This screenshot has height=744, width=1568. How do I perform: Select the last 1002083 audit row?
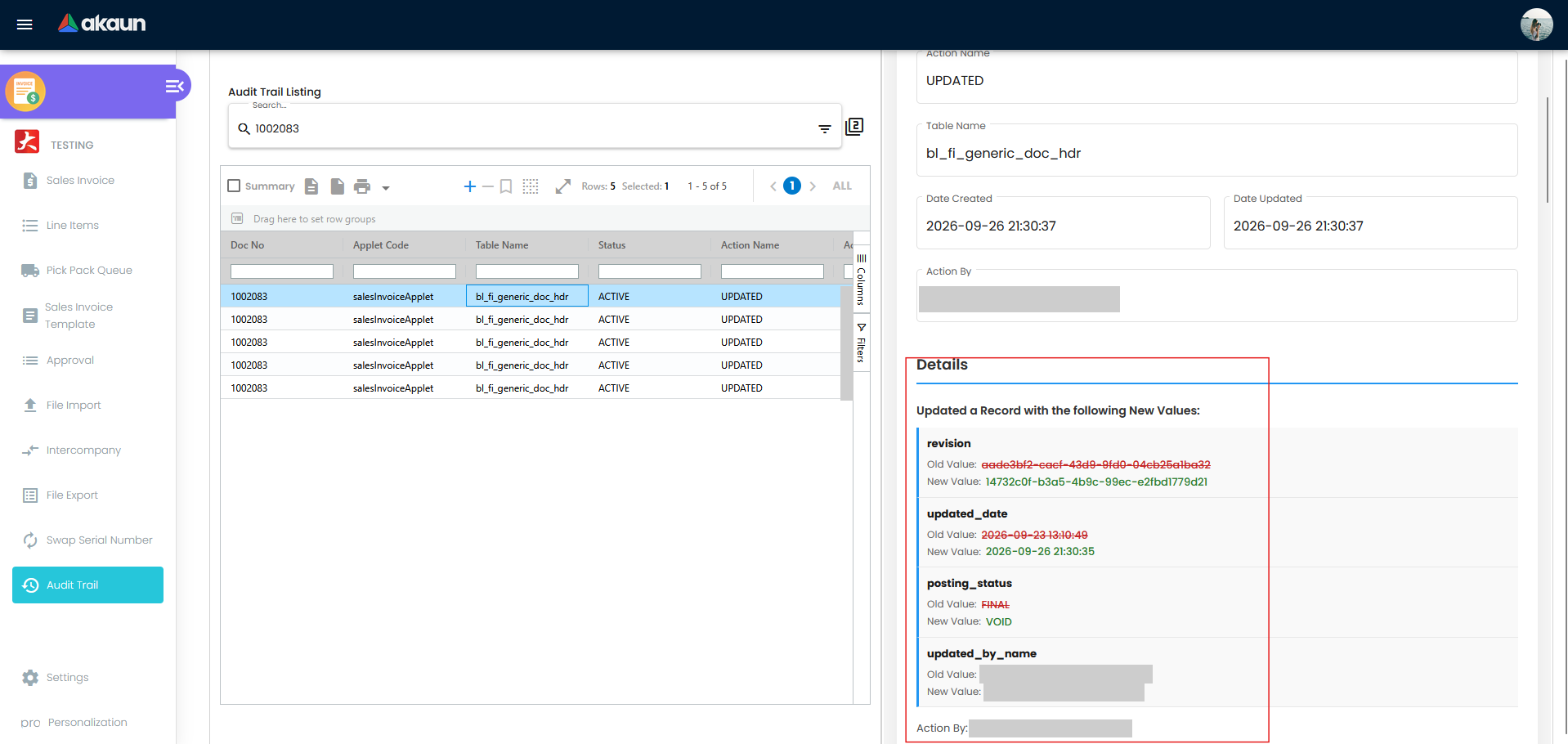(531, 388)
